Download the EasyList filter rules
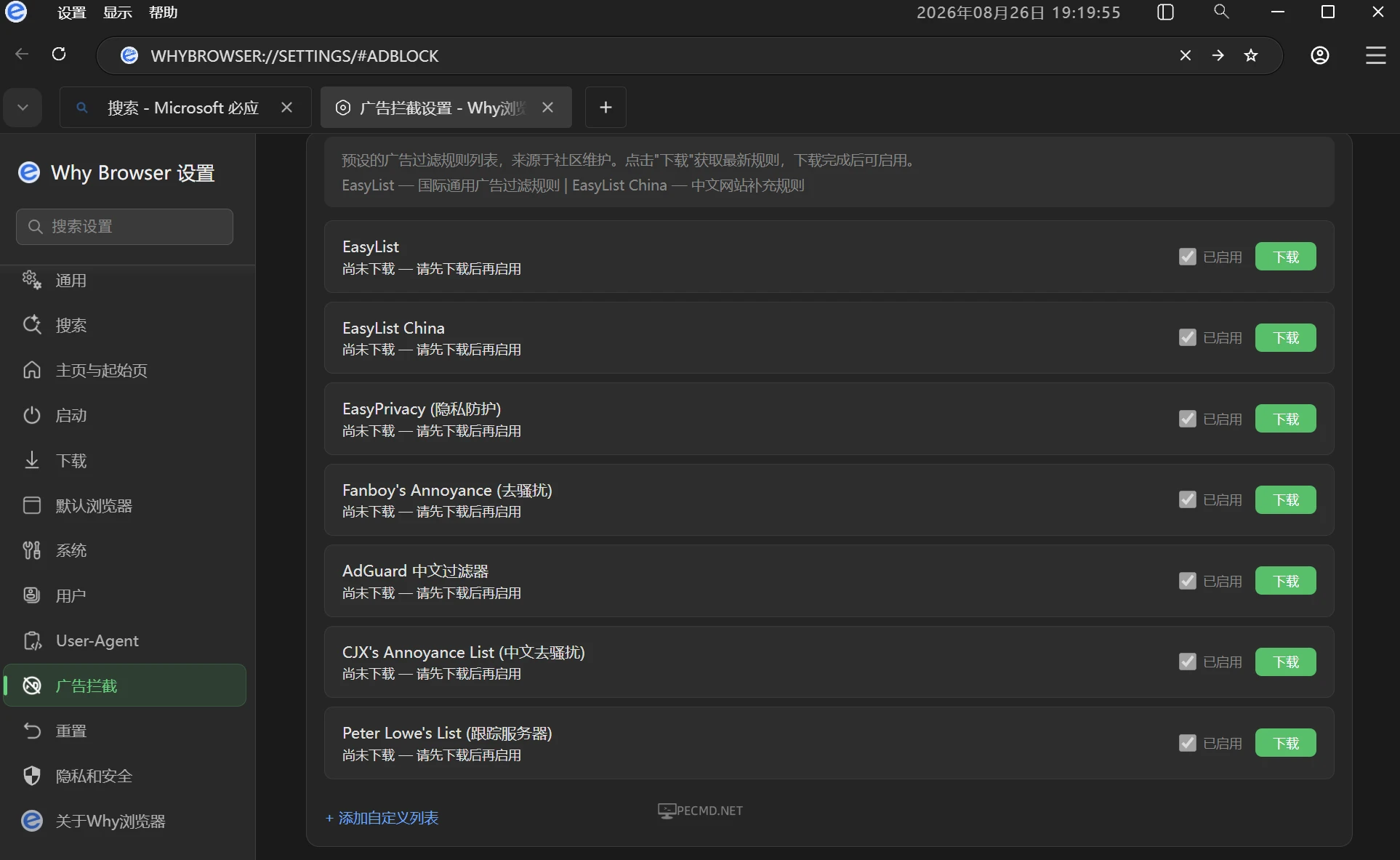The height and width of the screenshot is (860, 1400). (x=1285, y=257)
